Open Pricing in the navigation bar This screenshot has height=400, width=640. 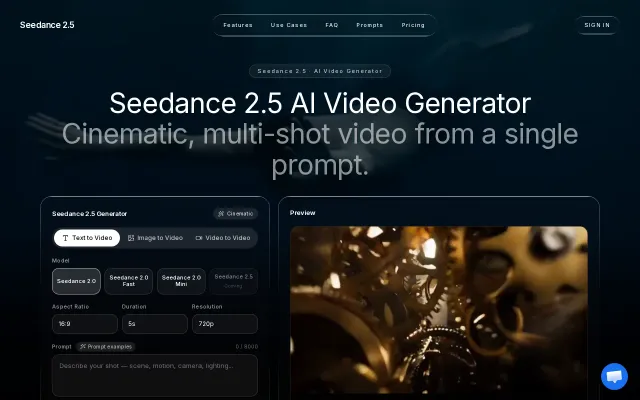tap(413, 25)
